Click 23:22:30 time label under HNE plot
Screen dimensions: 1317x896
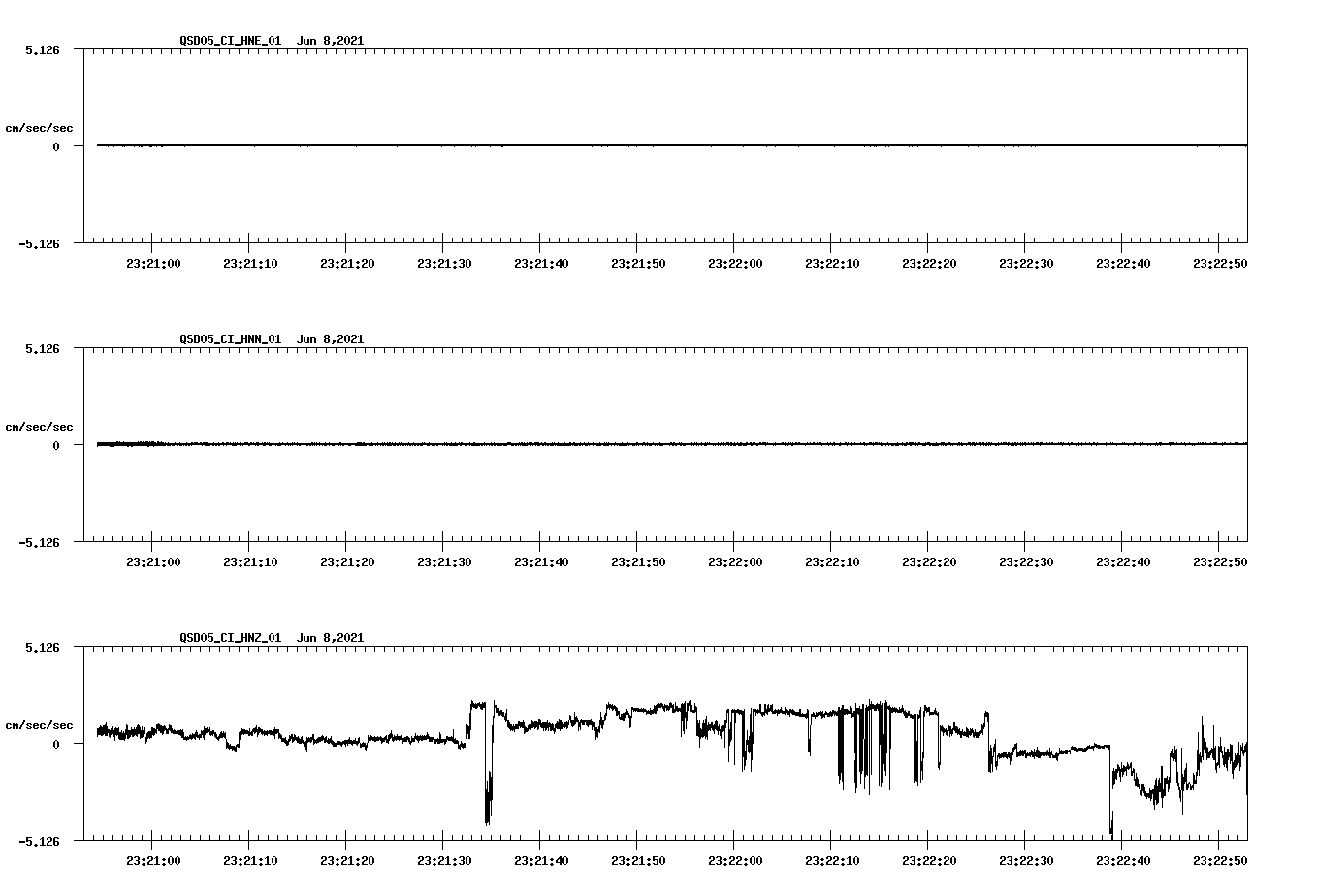(x=1026, y=263)
